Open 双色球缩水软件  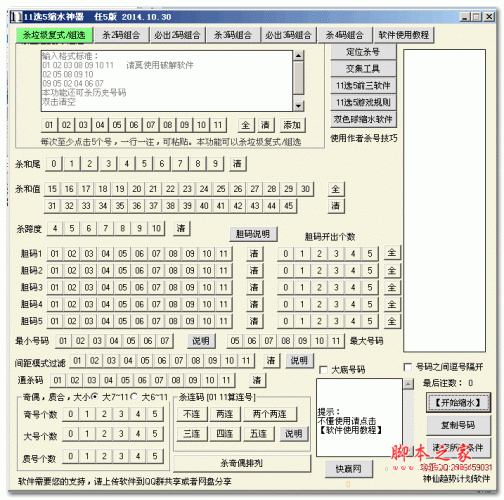click(363, 119)
